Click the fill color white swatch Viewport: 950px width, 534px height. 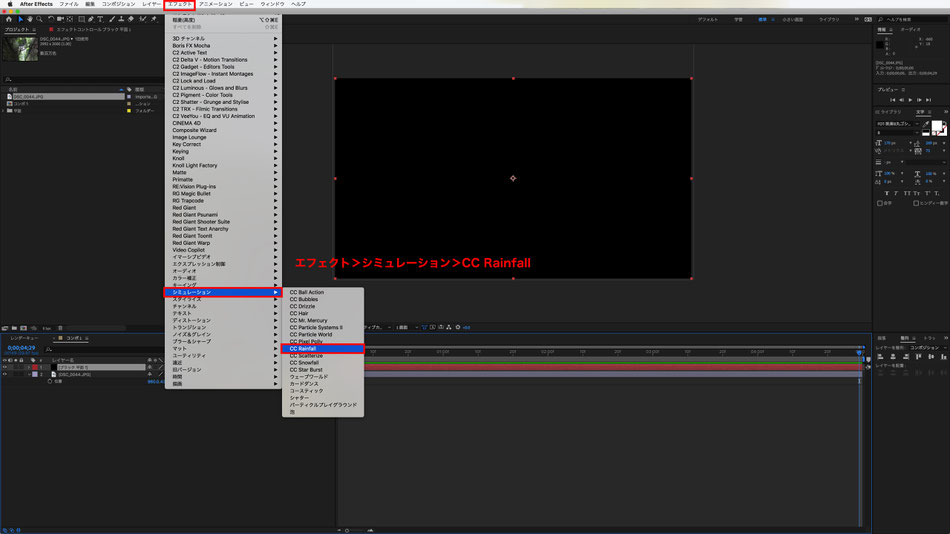point(936,126)
